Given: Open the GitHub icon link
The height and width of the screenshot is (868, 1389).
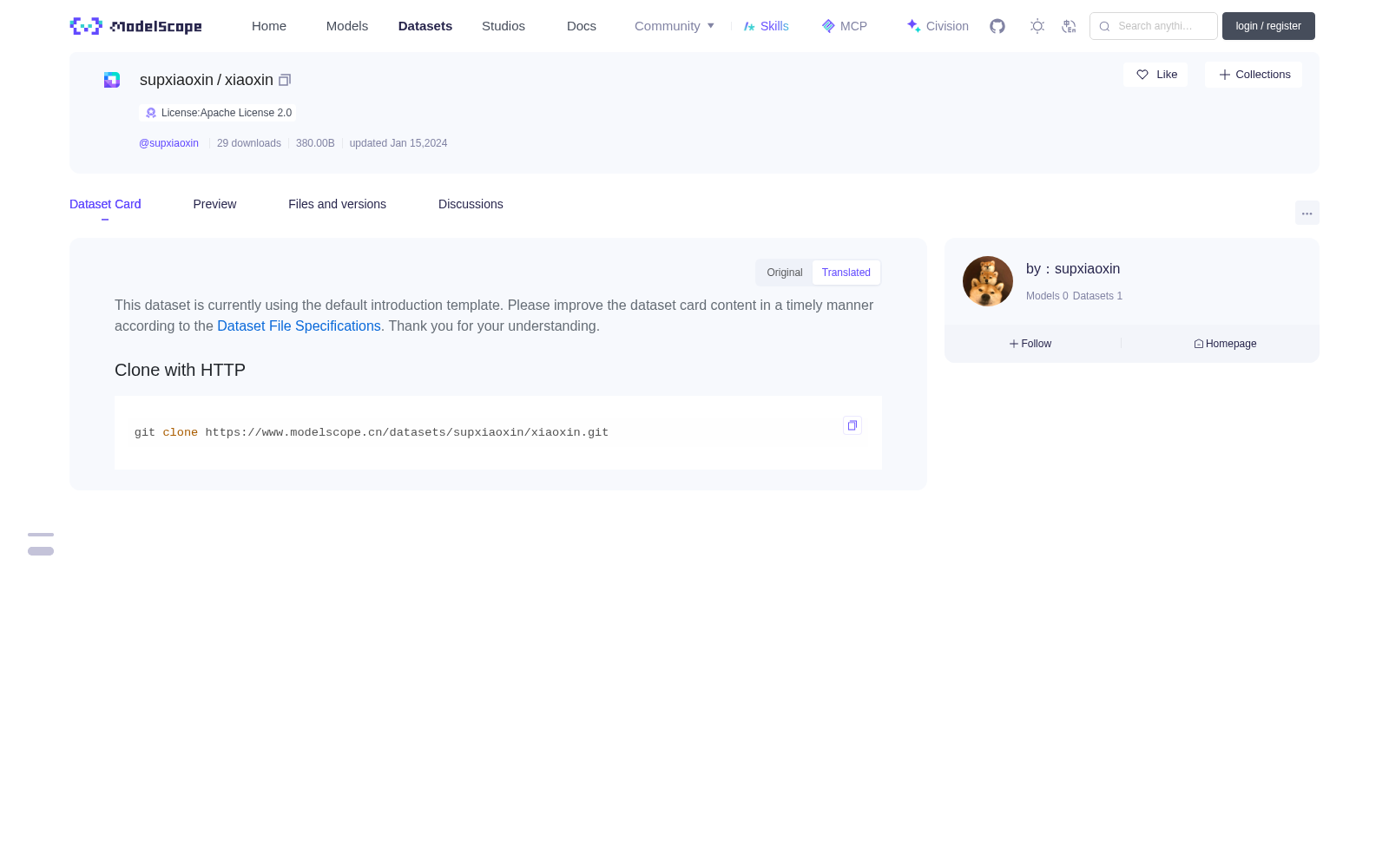Looking at the screenshot, I should coord(997,26).
